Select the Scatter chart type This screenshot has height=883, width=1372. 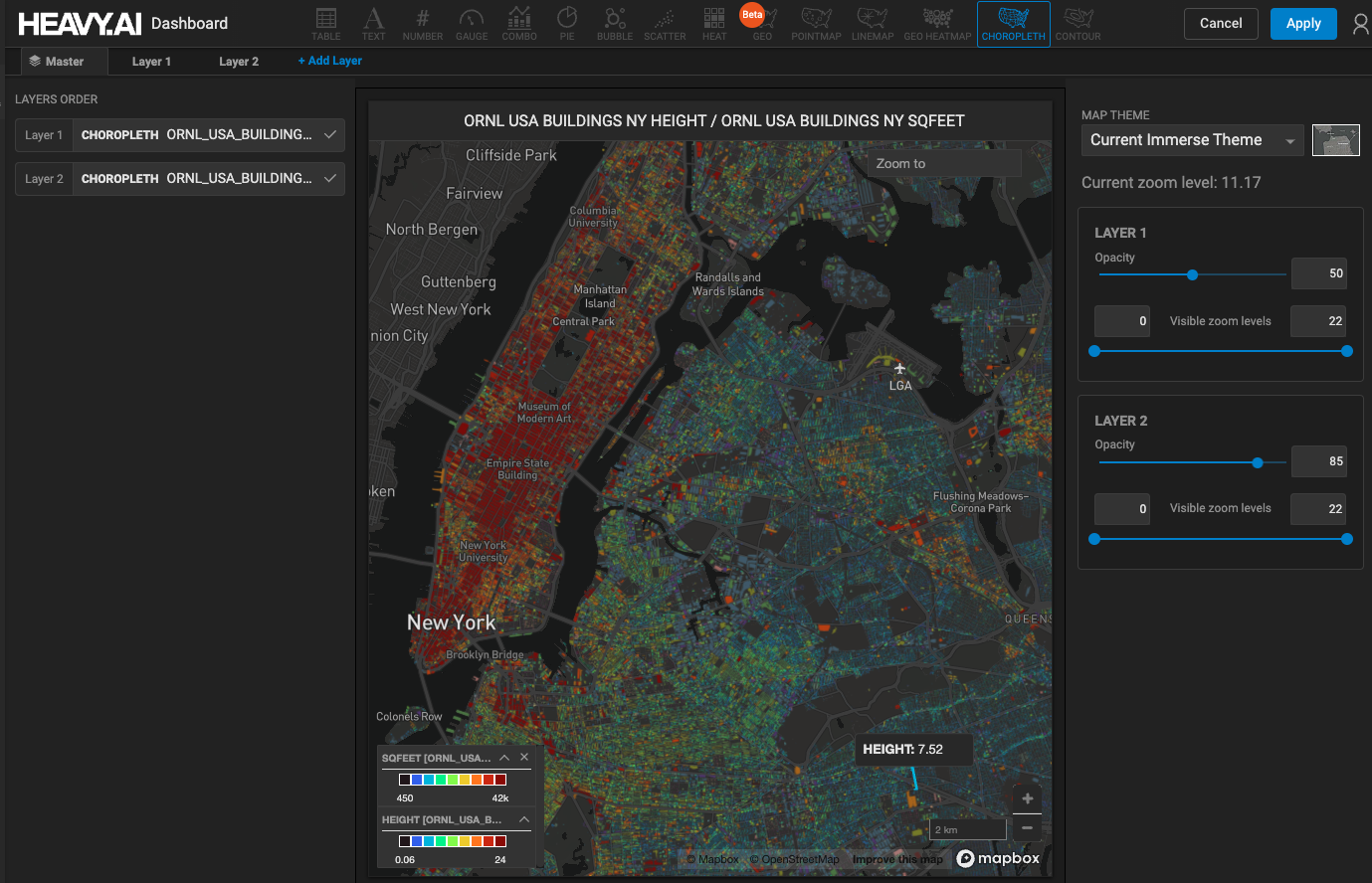(x=665, y=24)
